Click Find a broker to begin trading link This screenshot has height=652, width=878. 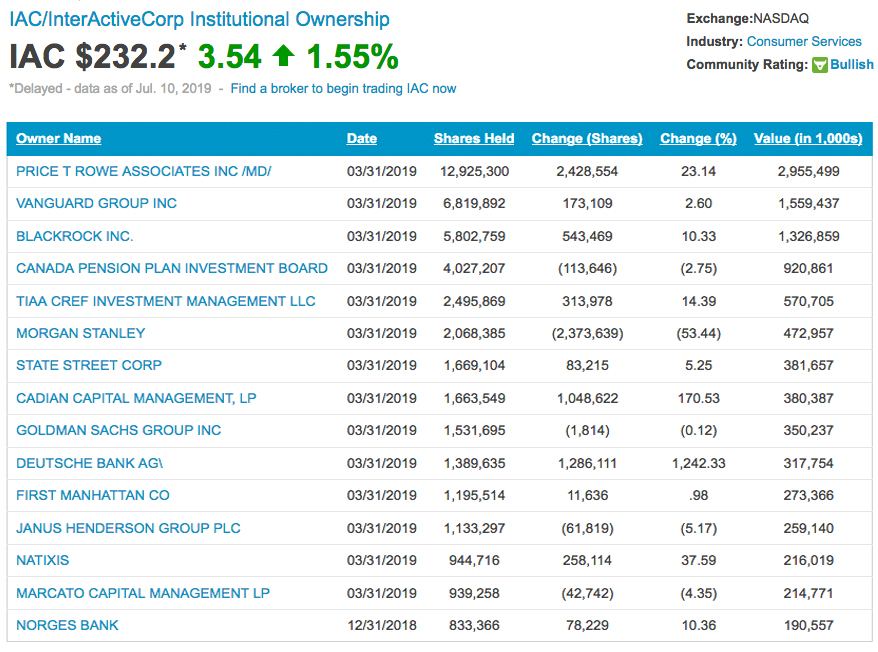point(343,89)
